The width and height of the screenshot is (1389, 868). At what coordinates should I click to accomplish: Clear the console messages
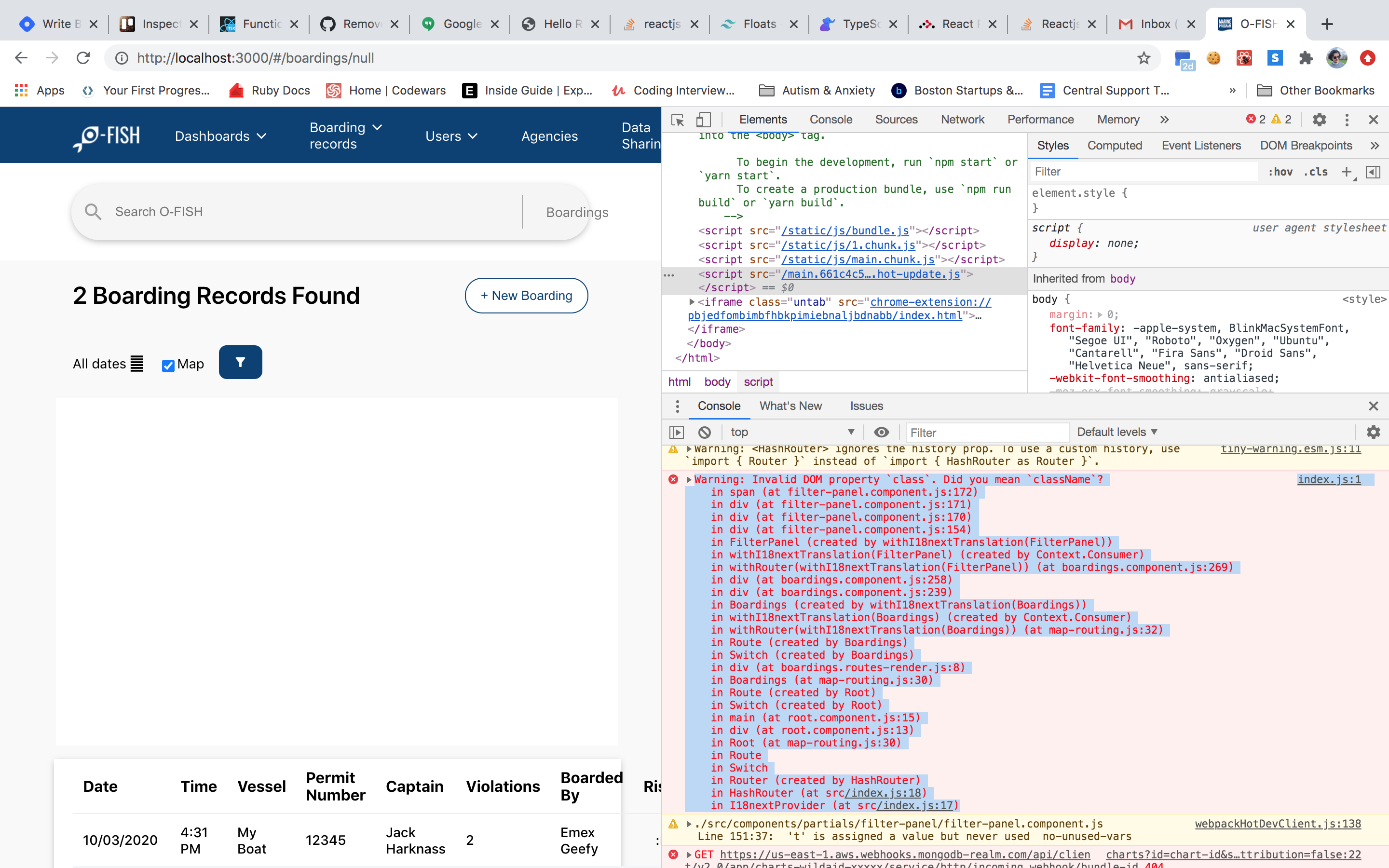[x=704, y=432]
